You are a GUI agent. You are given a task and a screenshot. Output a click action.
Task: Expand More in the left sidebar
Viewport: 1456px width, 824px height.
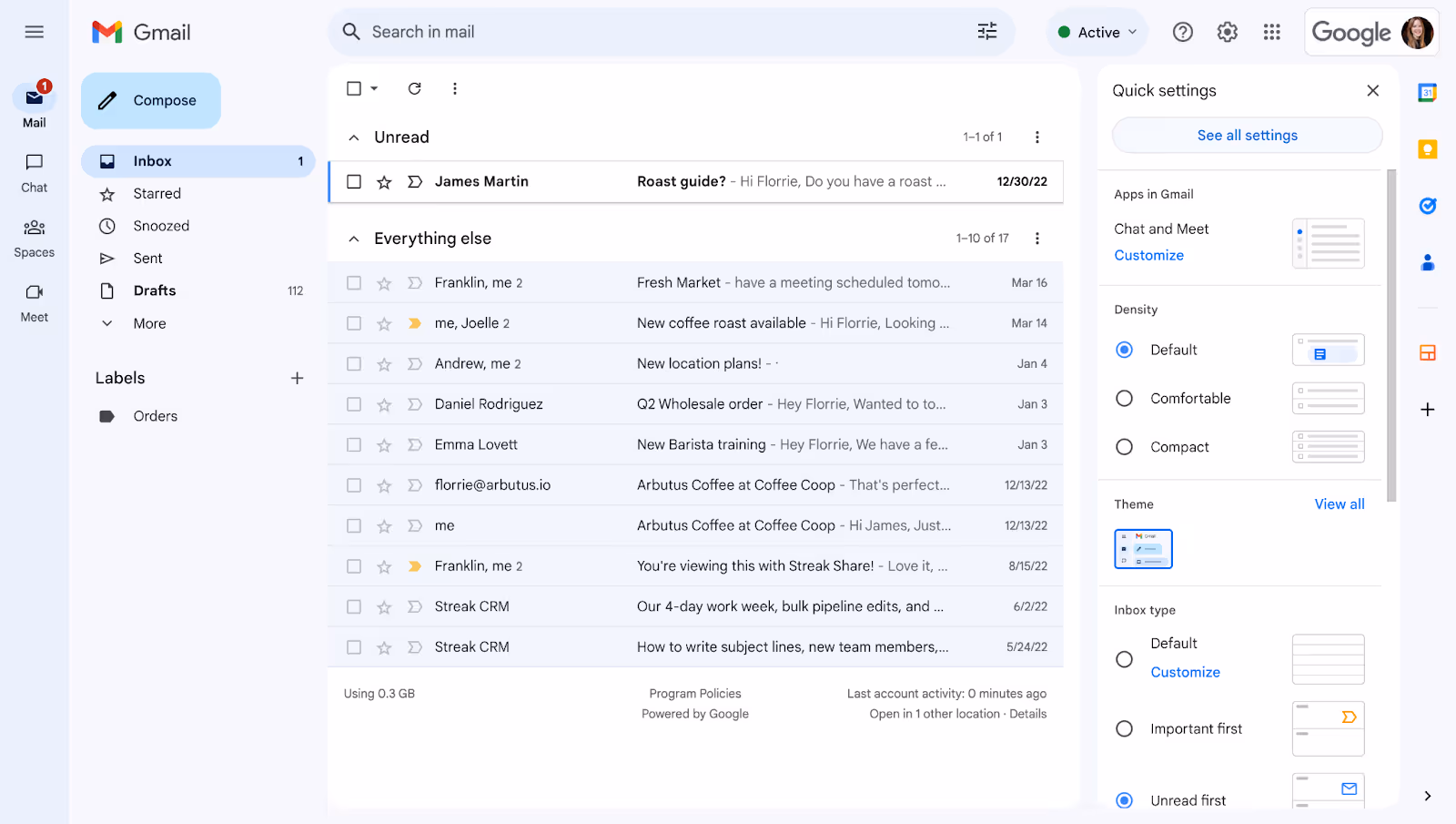click(x=149, y=323)
